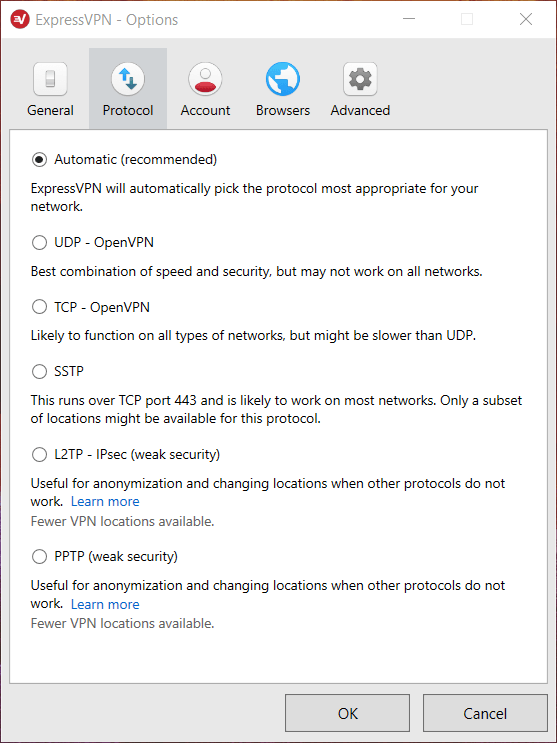This screenshot has width=557, height=743.
Task: Select the Protocol arrows icon
Action: click(x=128, y=79)
